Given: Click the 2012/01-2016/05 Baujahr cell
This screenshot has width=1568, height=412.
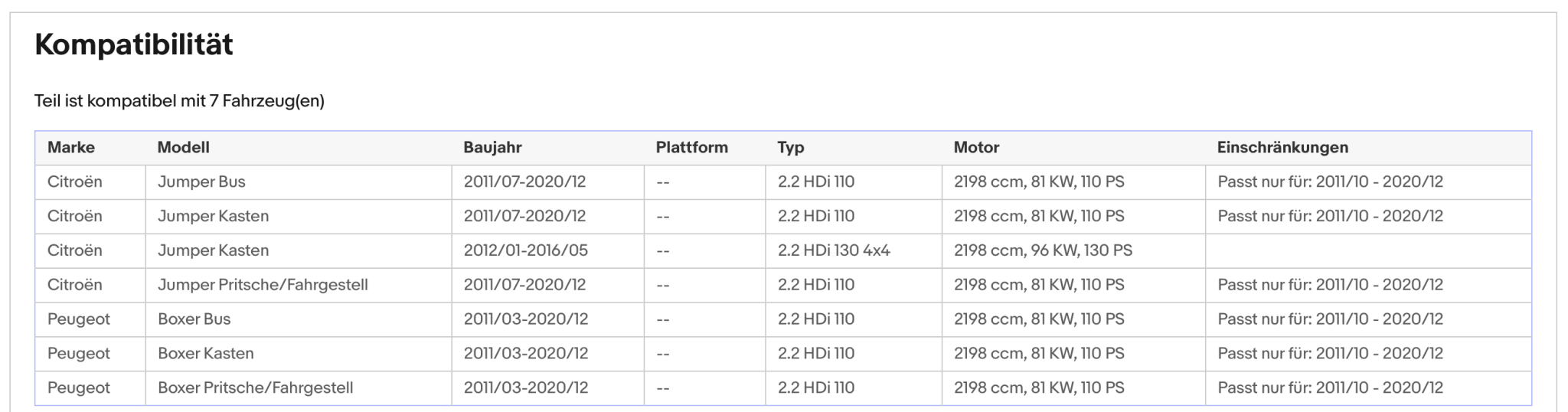Looking at the screenshot, I should tap(548, 250).
